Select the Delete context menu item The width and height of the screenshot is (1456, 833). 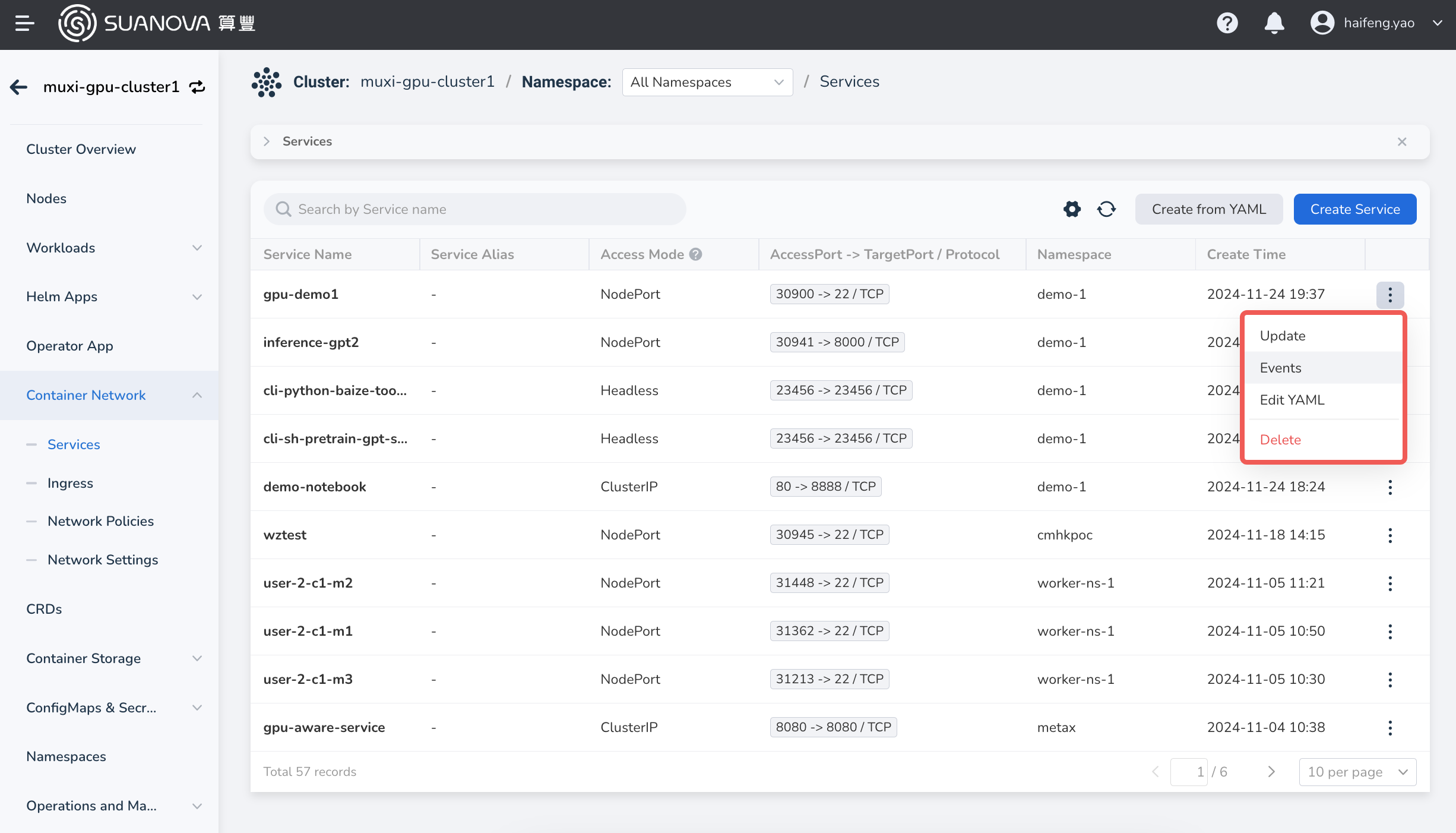1280,439
